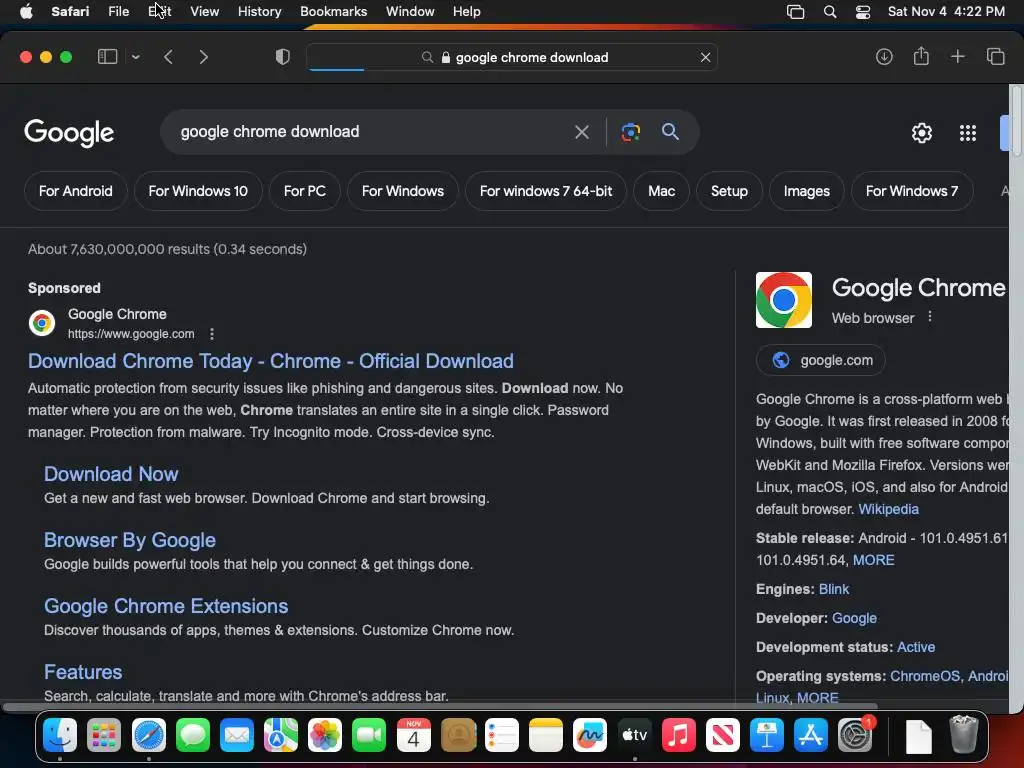Switch to Images results
The image size is (1024, 768).
pos(807,191)
